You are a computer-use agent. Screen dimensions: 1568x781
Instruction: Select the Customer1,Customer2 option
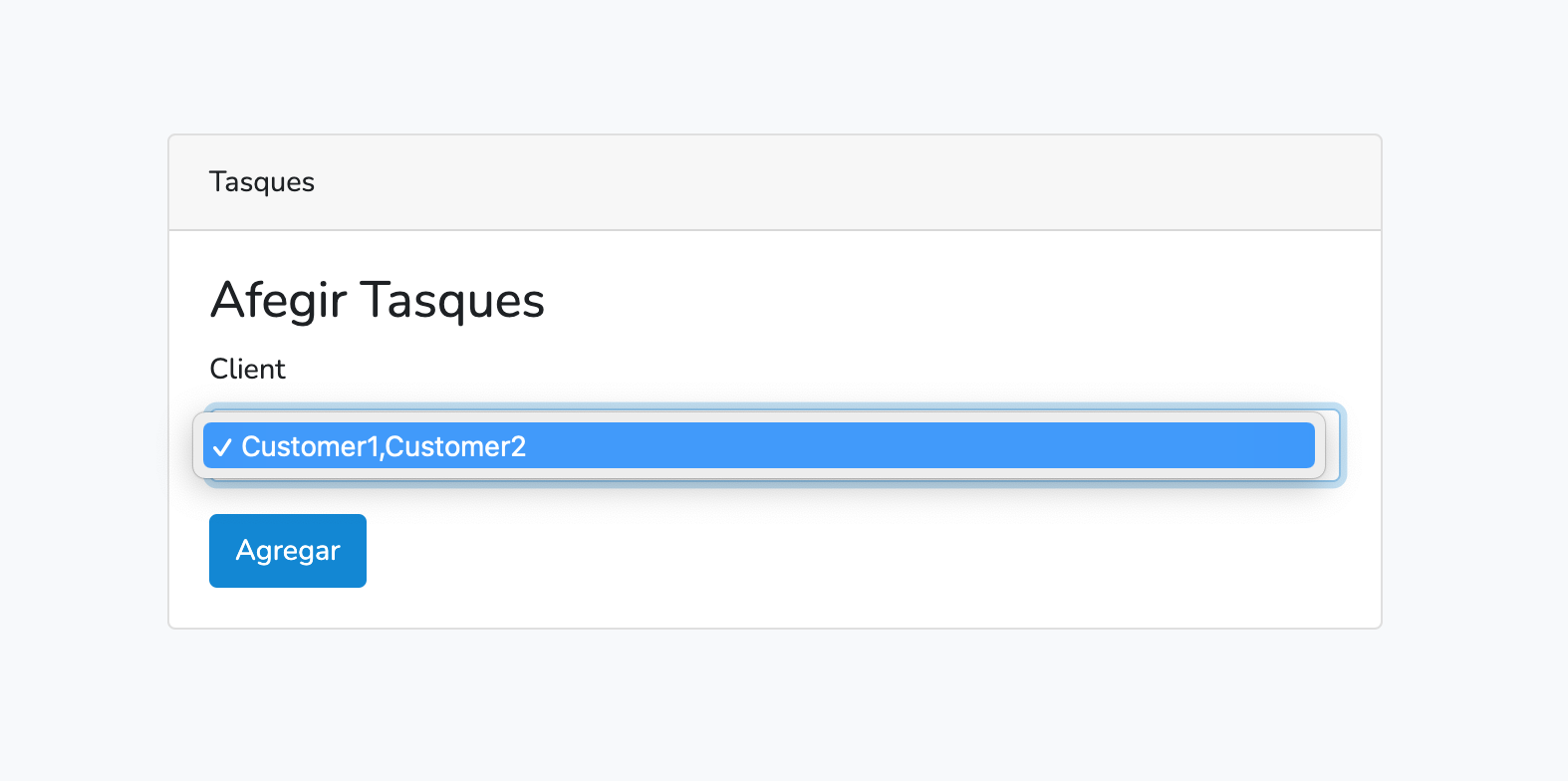tap(758, 445)
